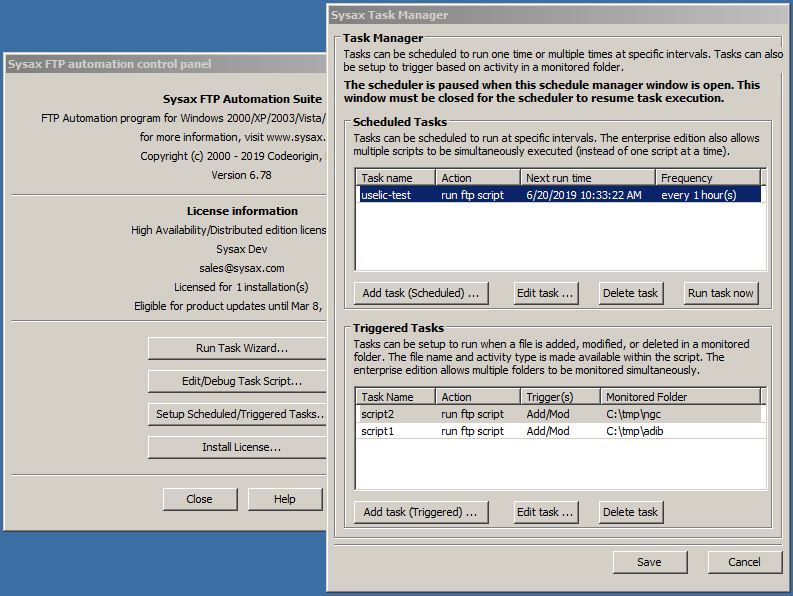Select the script2 triggered task row
This screenshot has height=596, width=793.
[x=559, y=414]
